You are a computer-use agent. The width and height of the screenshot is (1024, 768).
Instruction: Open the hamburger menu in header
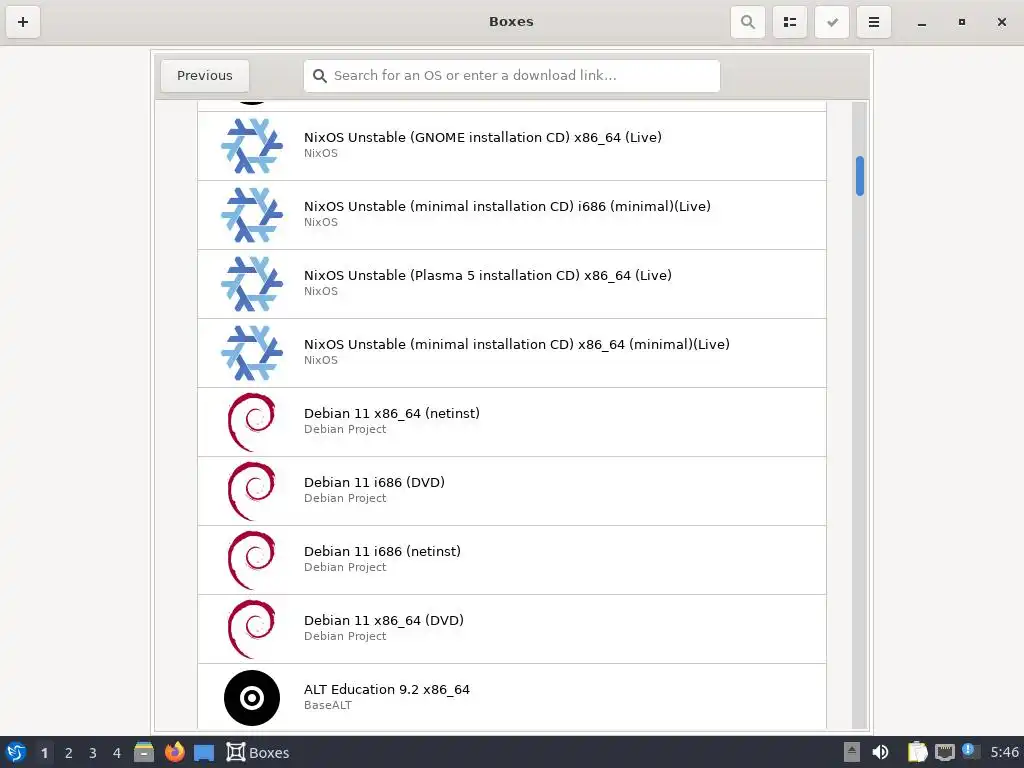pyautogui.click(x=874, y=22)
